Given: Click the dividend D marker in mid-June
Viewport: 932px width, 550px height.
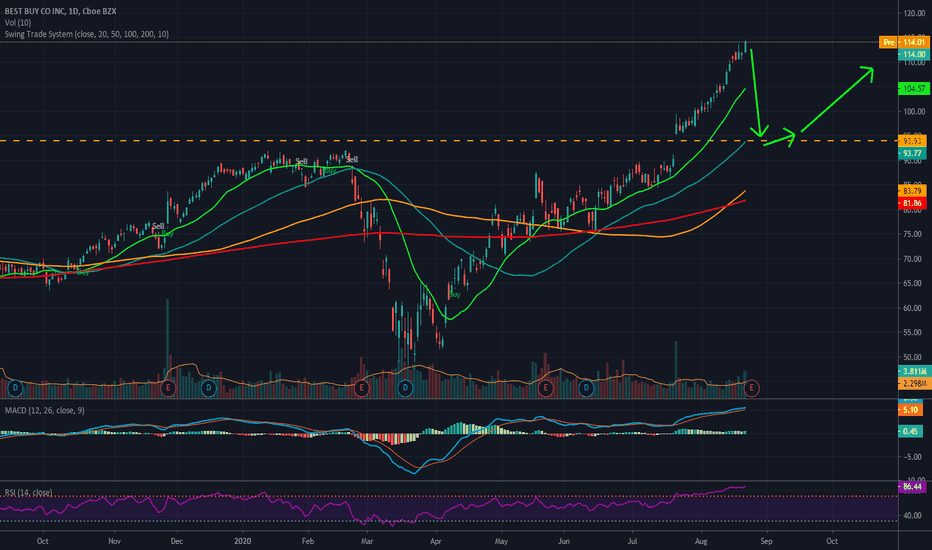Looking at the screenshot, I should [587, 388].
